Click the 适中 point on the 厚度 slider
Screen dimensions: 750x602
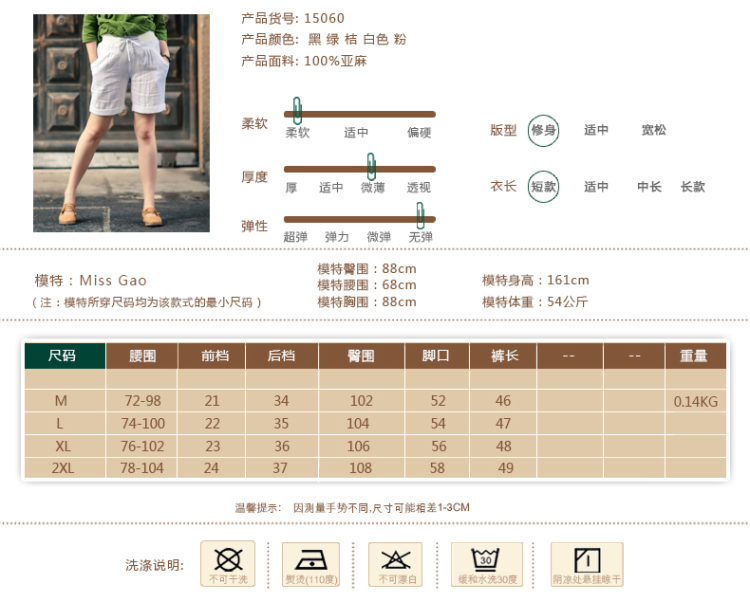(x=331, y=187)
